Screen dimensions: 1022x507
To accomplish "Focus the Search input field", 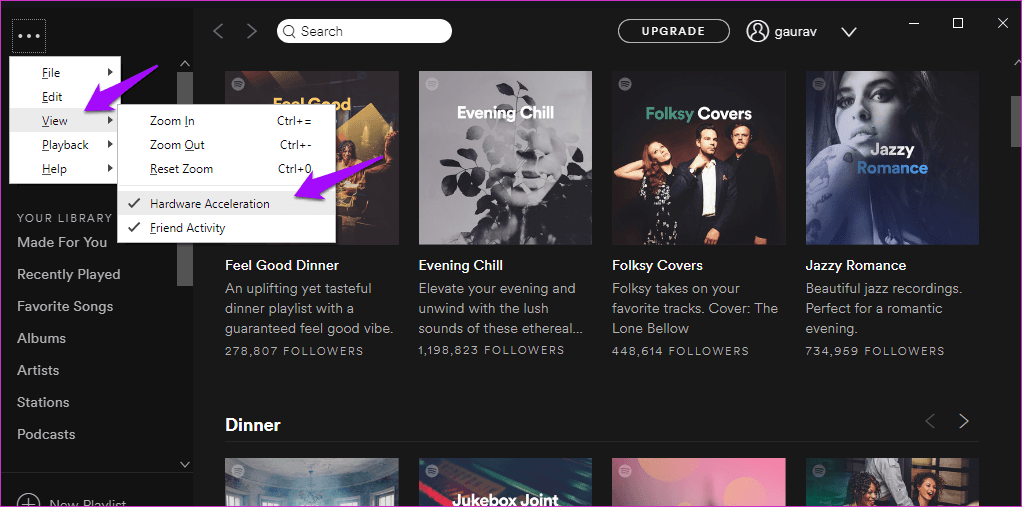I will pyautogui.click(x=364, y=31).
